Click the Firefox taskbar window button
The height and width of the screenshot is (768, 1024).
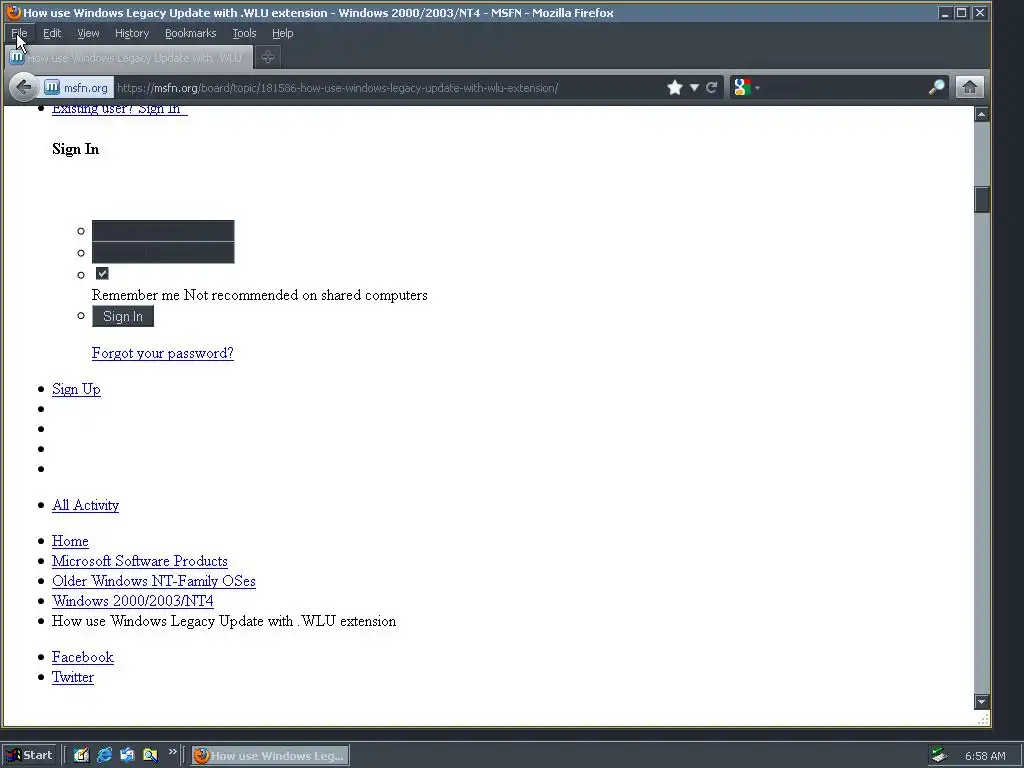tap(270, 756)
